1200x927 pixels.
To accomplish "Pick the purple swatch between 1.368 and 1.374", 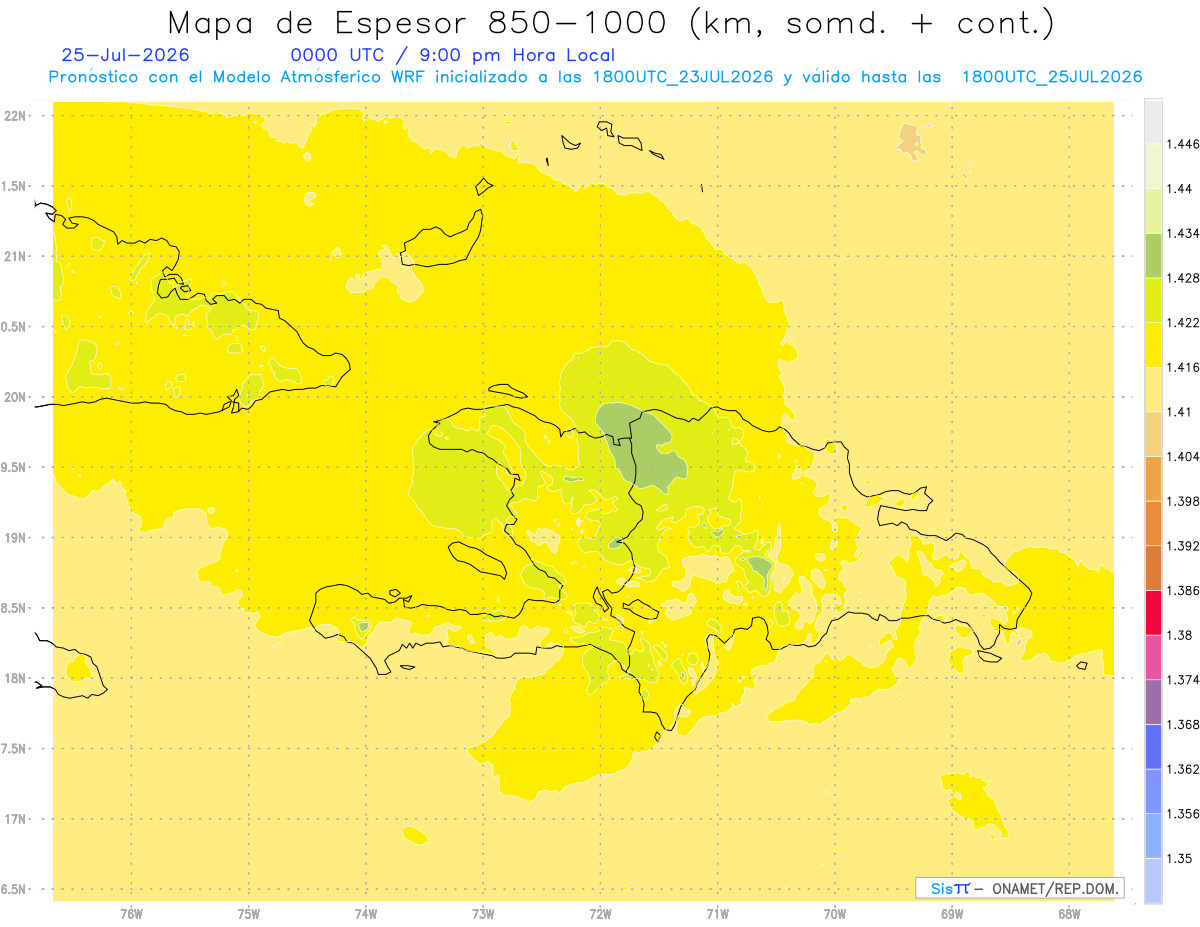I will tap(1153, 702).
